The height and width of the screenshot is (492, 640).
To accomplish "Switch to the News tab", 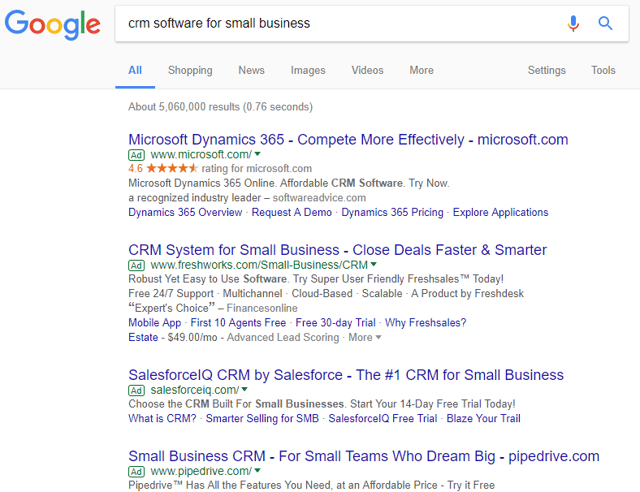I will 251,70.
